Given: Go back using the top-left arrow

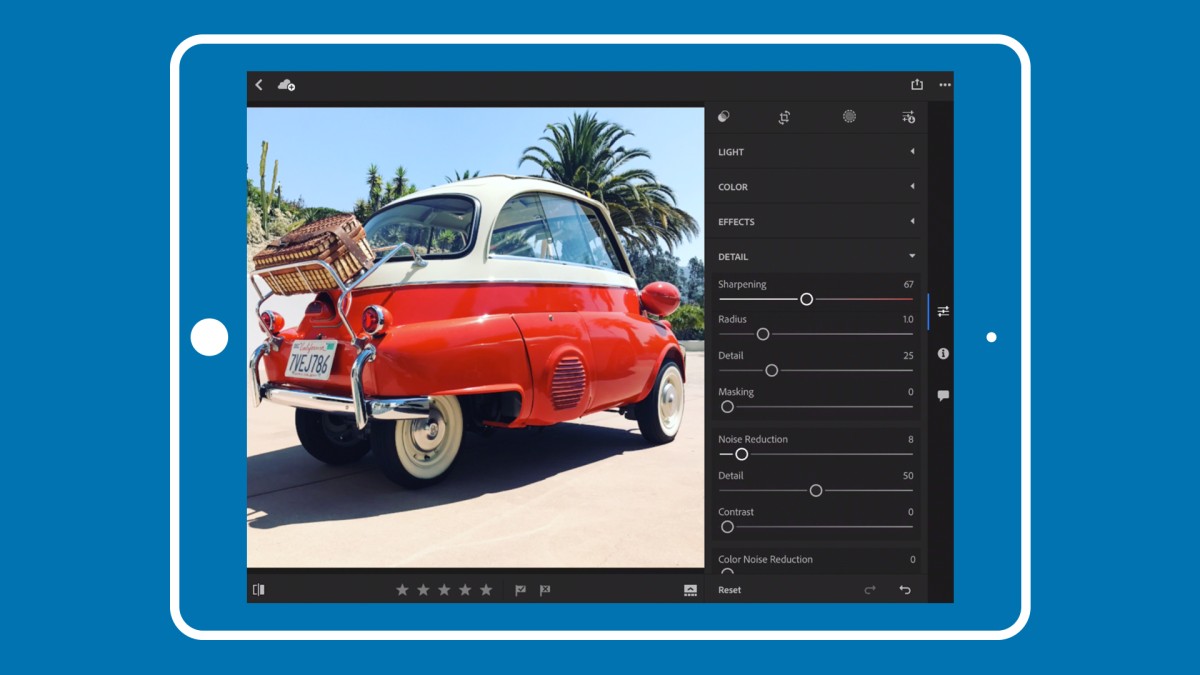Looking at the screenshot, I should 259,85.
